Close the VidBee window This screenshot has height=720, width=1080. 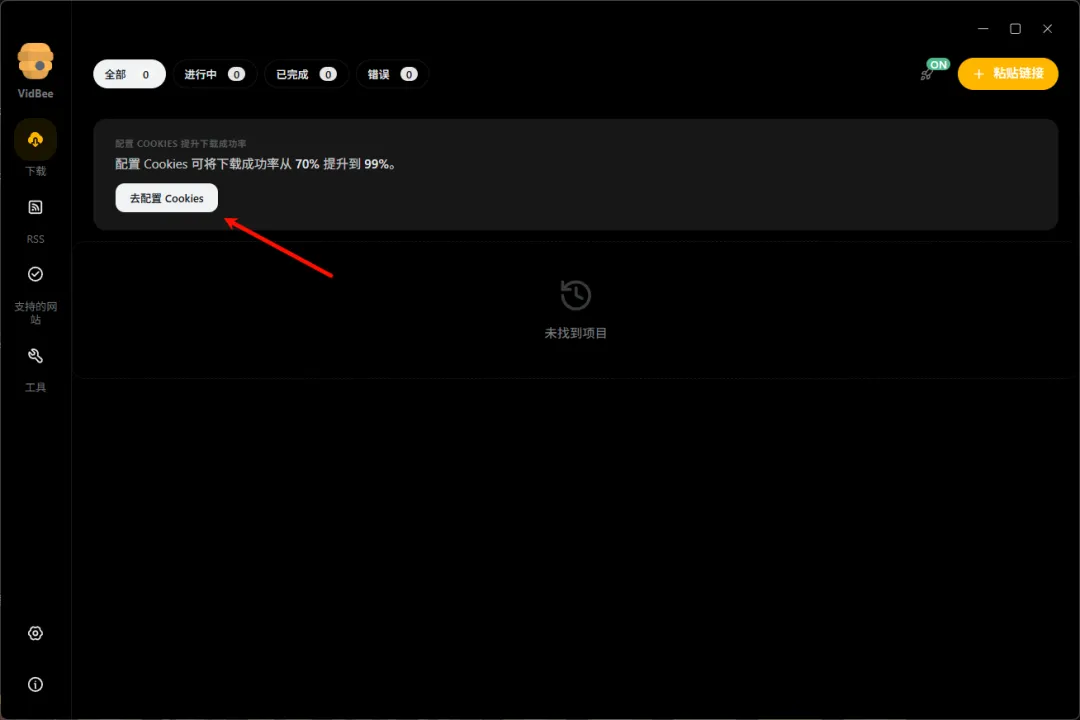click(x=1048, y=28)
